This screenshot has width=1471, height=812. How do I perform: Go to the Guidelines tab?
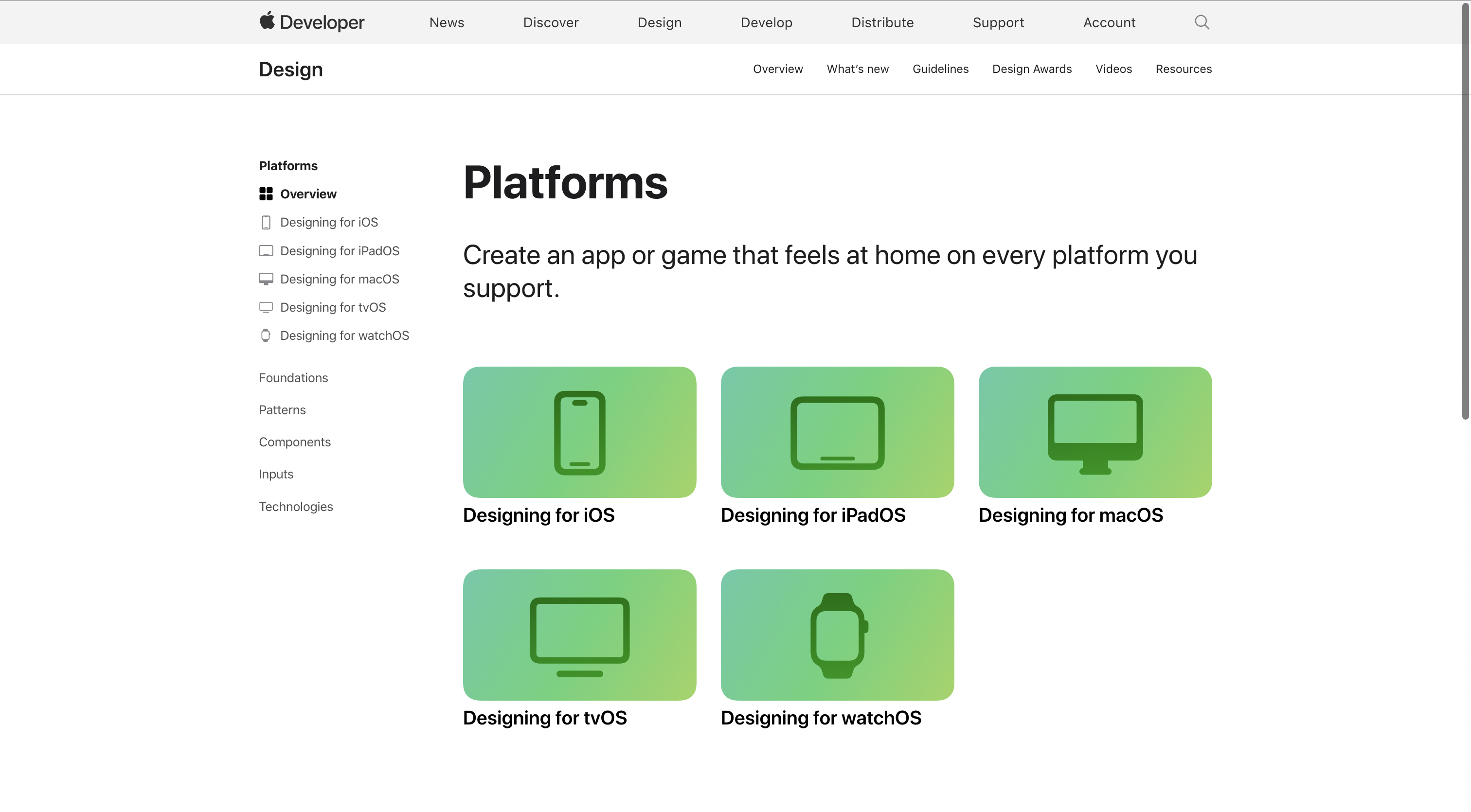tap(940, 69)
